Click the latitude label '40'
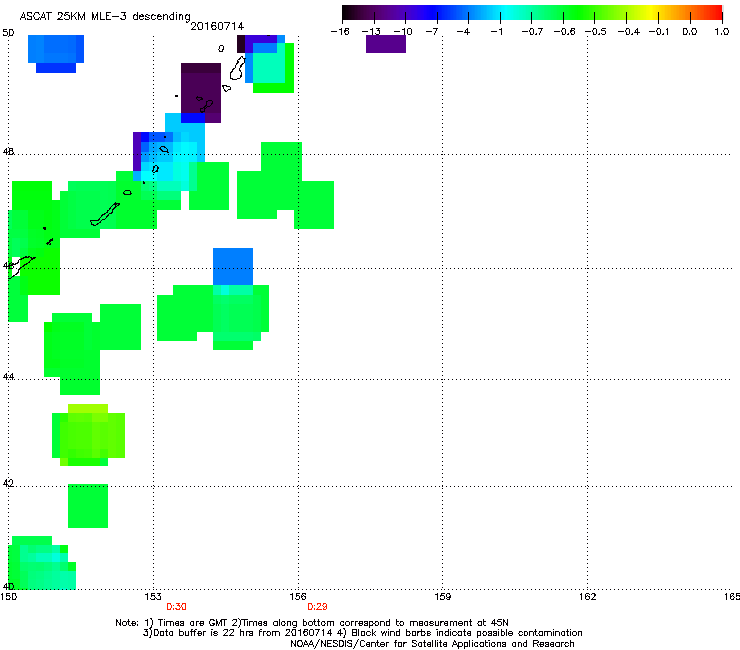 8,586
